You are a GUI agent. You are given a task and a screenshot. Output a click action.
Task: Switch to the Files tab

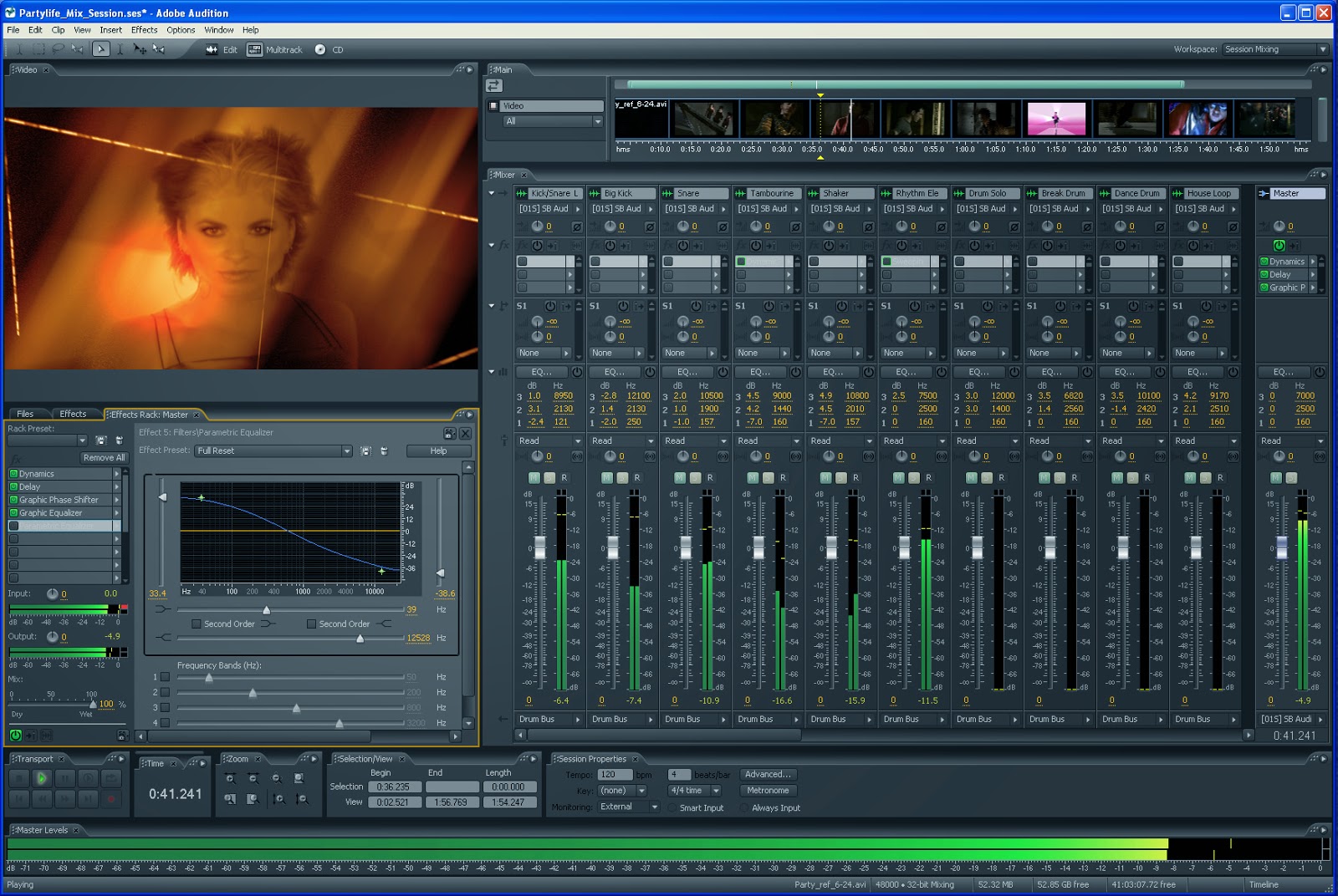pyautogui.click(x=25, y=415)
